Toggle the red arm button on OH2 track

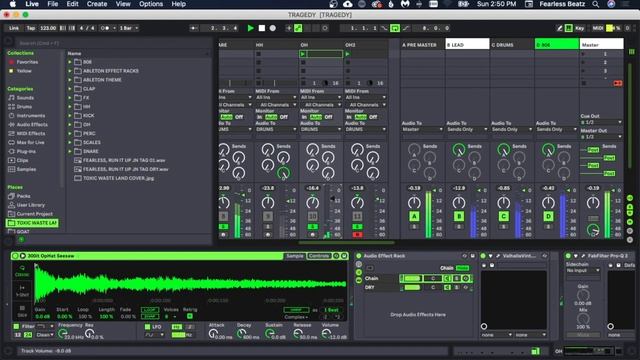coord(357,235)
